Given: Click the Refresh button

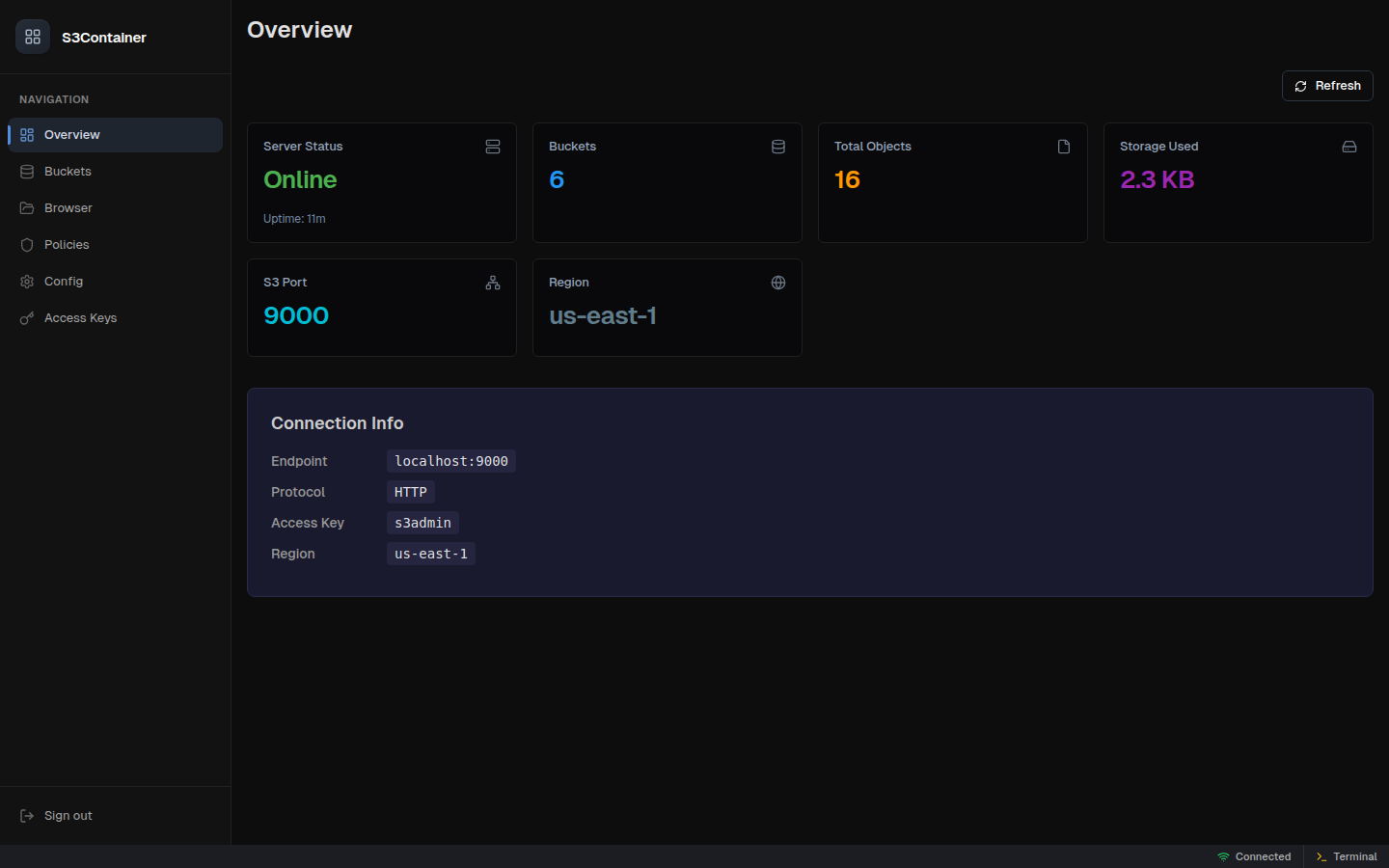Looking at the screenshot, I should tap(1327, 85).
